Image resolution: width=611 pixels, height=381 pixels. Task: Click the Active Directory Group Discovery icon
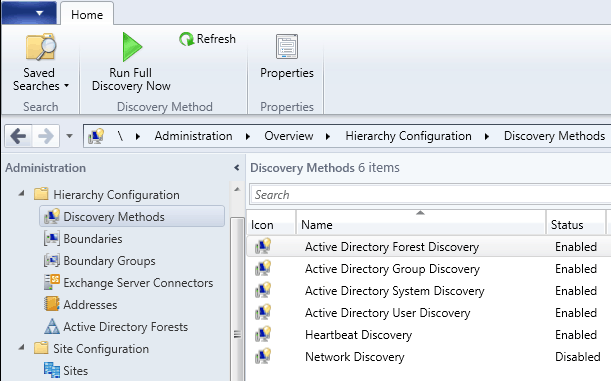tap(263, 268)
